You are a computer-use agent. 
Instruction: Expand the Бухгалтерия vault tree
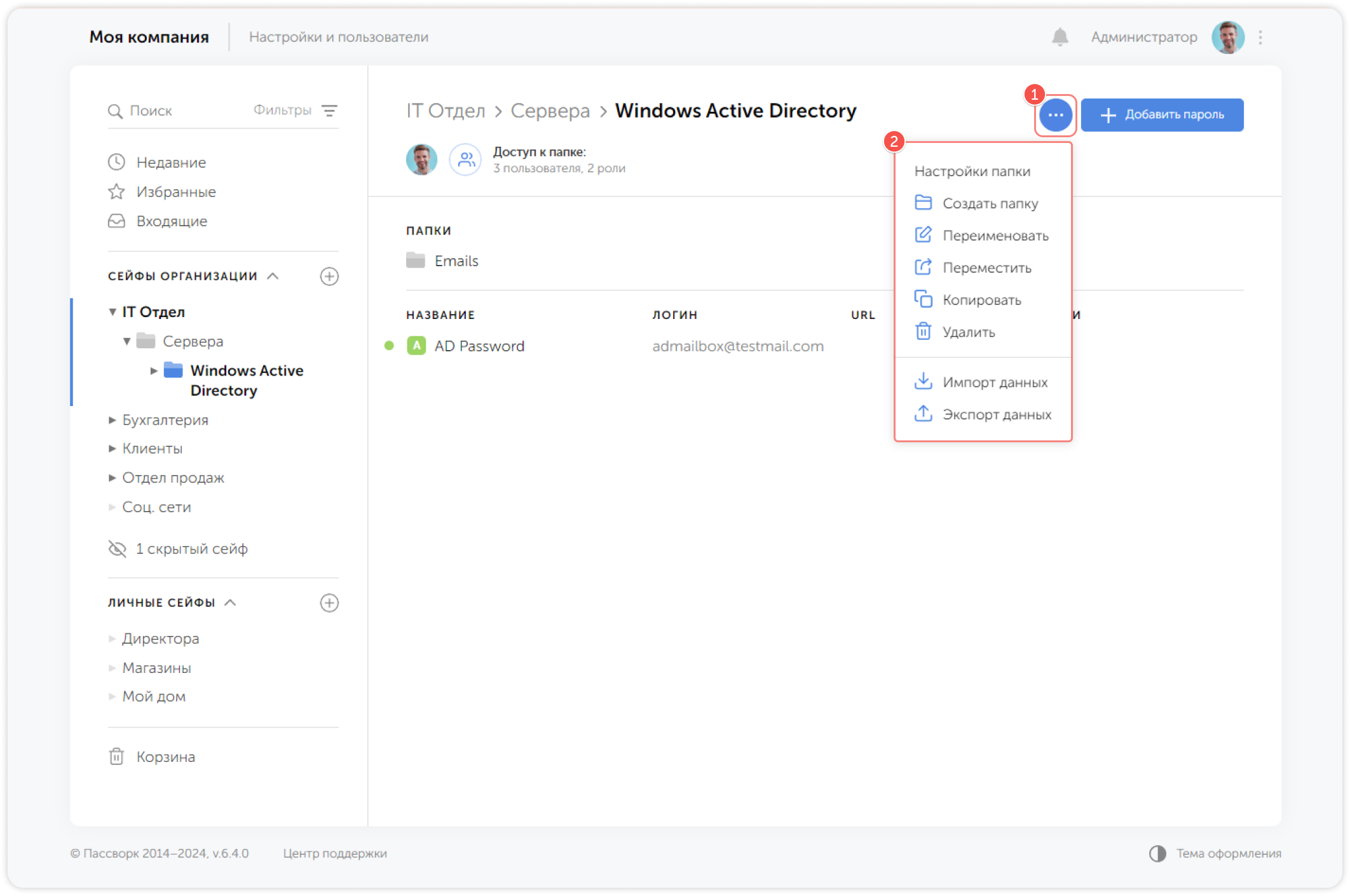click(112, 420)
